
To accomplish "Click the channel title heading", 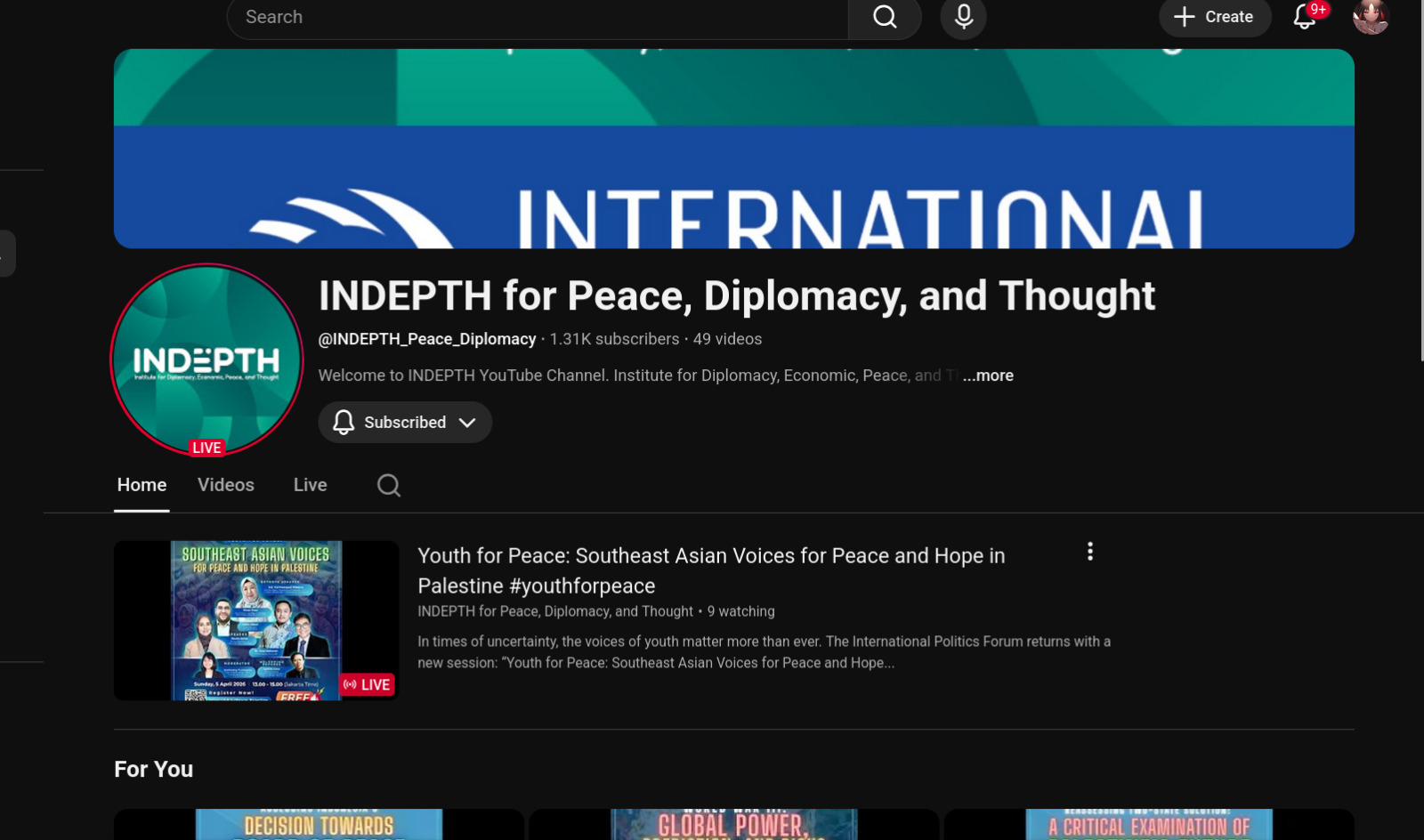I will tap(737, 296).
